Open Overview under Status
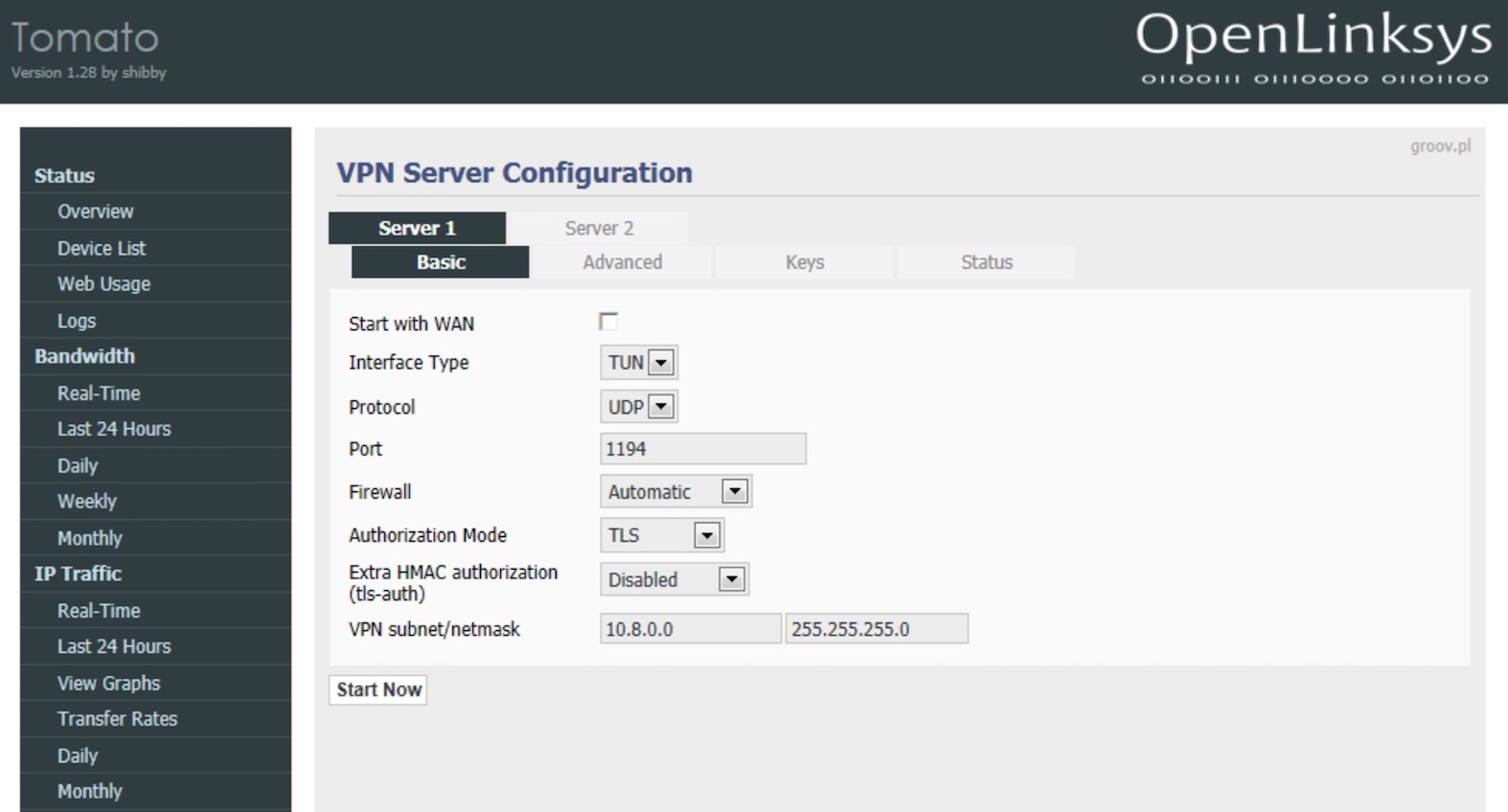This screenshot has height=812, width=1508. point(95,212)
